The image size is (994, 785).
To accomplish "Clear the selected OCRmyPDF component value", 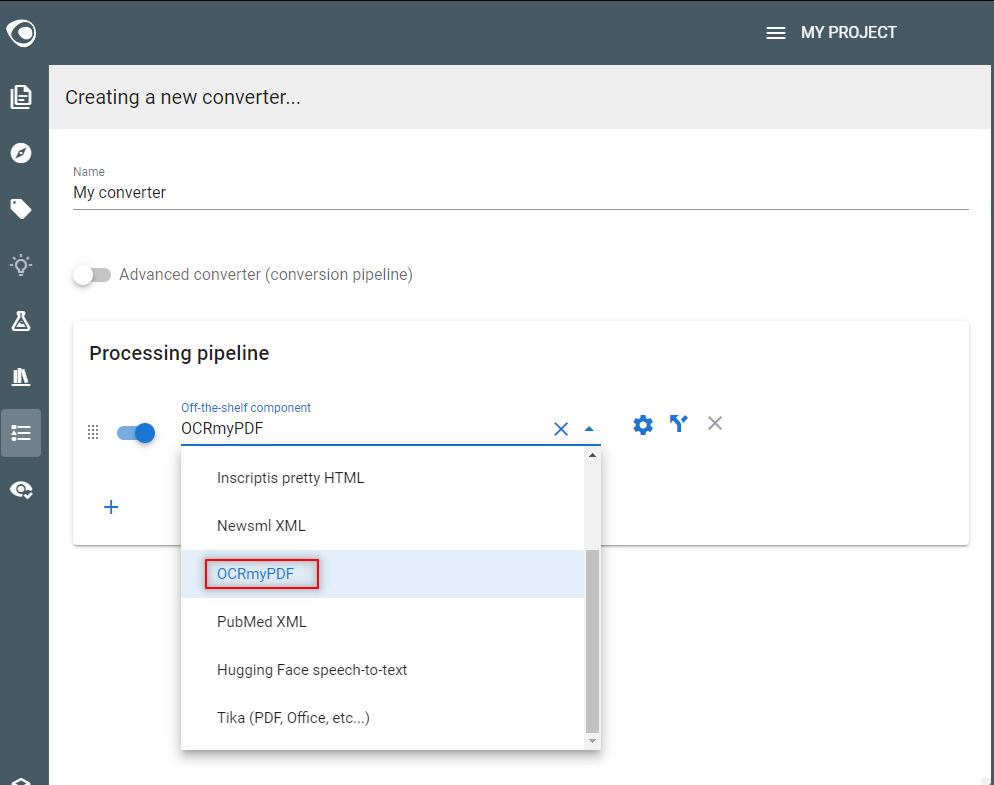I will tap(561, 429).
